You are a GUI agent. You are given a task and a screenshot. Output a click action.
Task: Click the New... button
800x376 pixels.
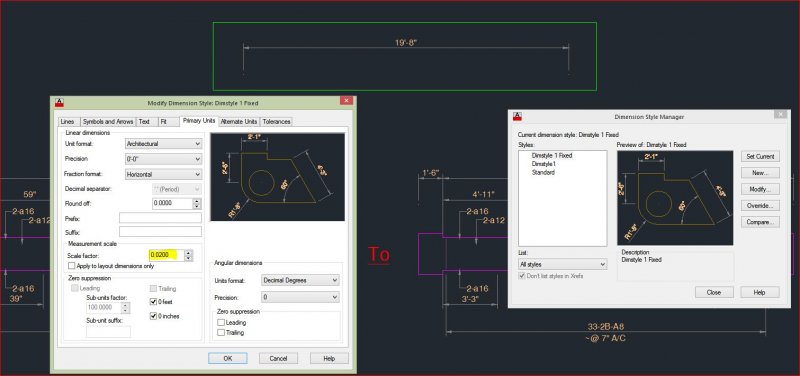point(760,173)
